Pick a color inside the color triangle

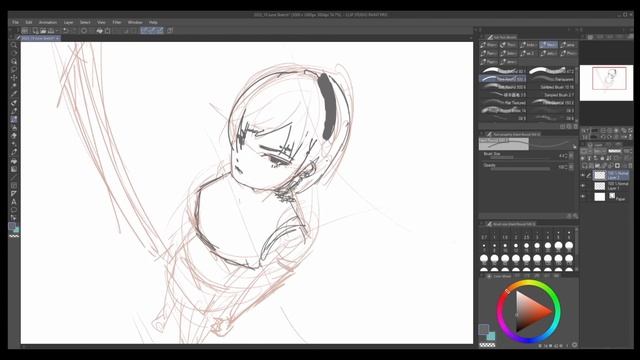coord(529,311)
